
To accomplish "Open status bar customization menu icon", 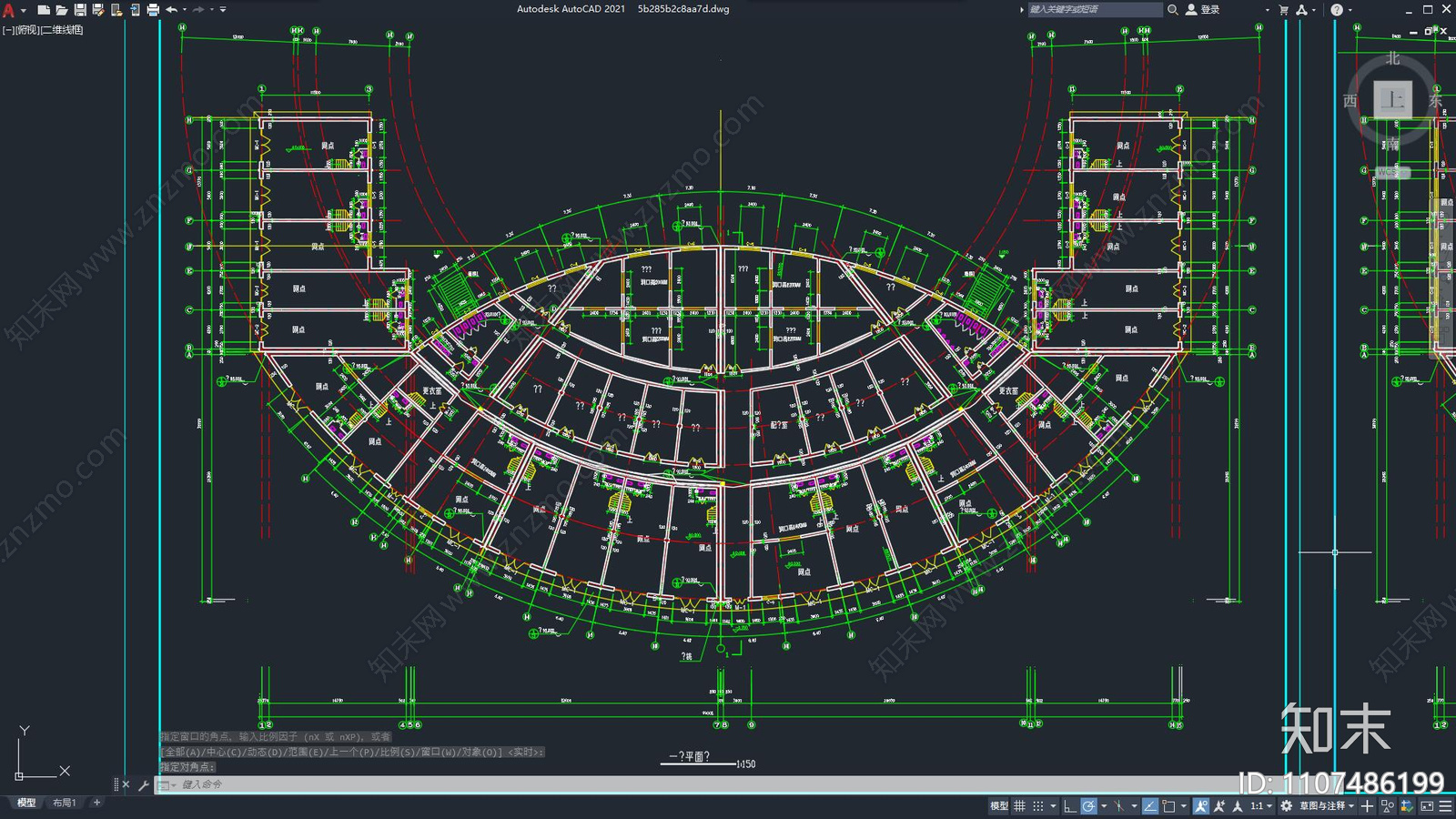I will click(1445, 805).
